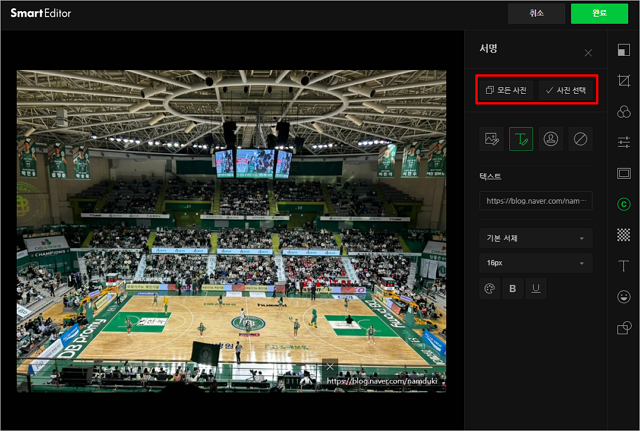Viewport: 640px width, 431px height.
Task: Select the crop tool
Action: click(624, 81)
